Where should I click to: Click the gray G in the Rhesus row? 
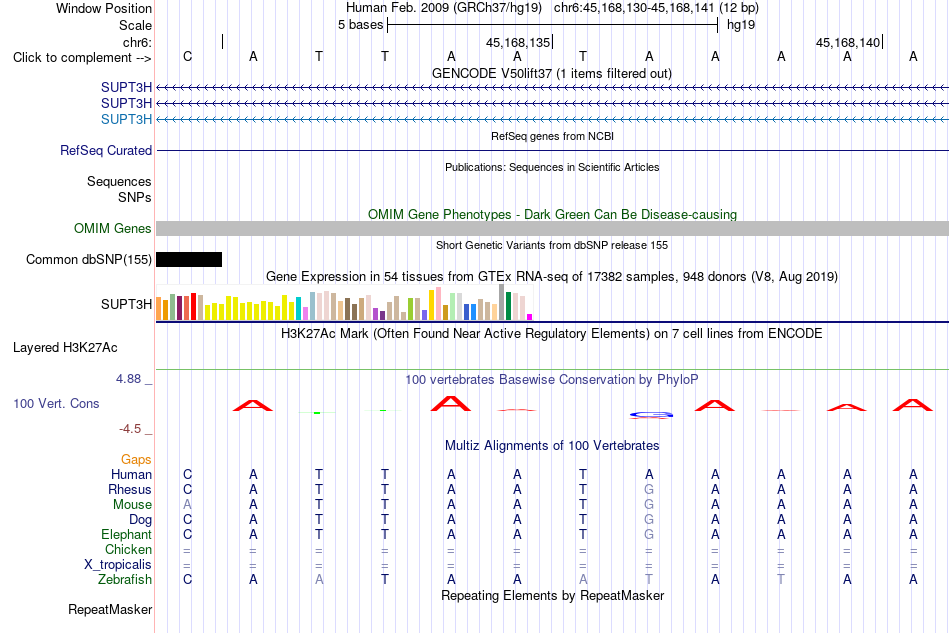pyautogui.click(x=649, y=489)
